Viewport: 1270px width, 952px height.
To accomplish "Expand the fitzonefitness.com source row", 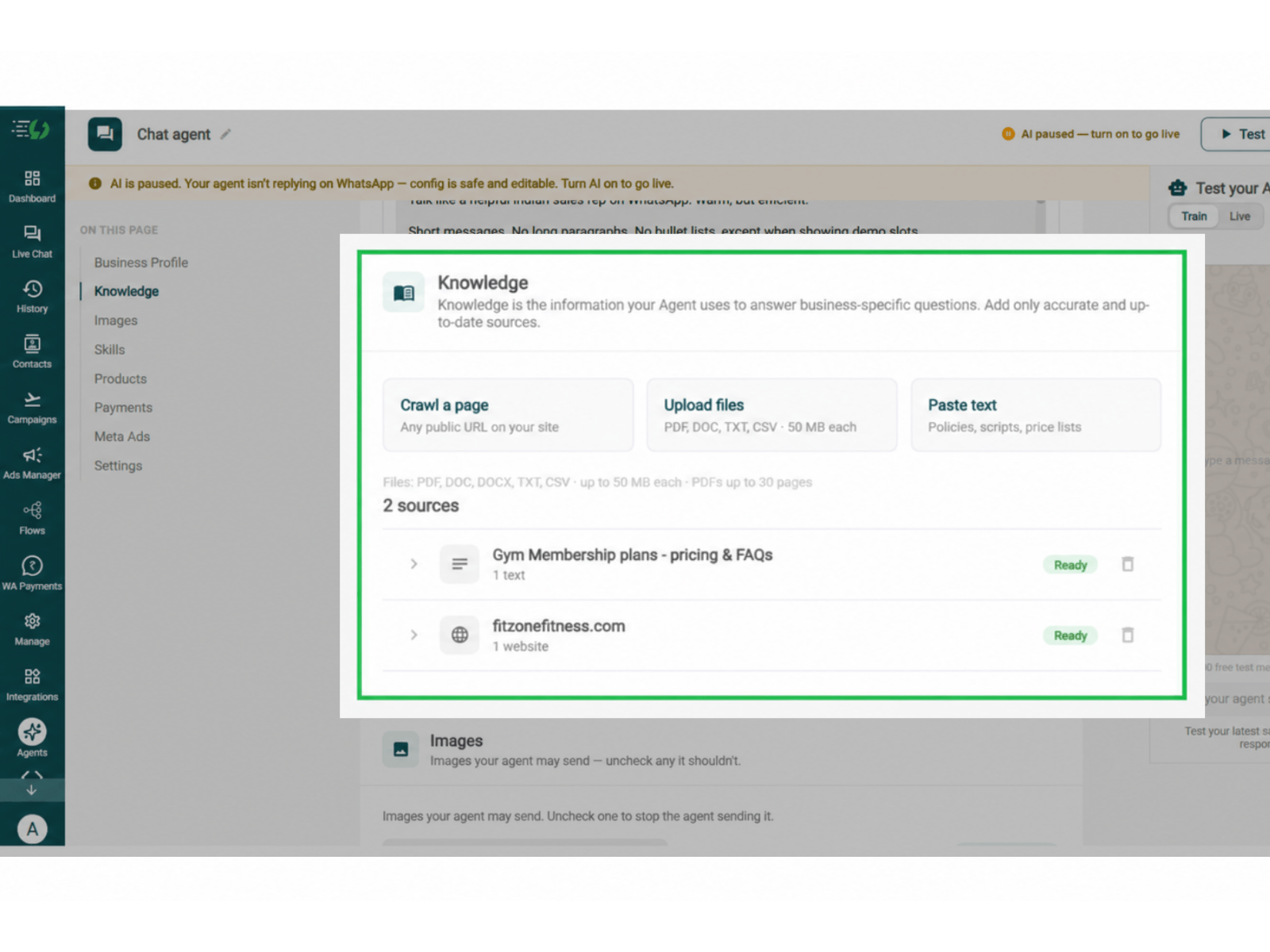I will pyautogui.click(x=414, y=635).
